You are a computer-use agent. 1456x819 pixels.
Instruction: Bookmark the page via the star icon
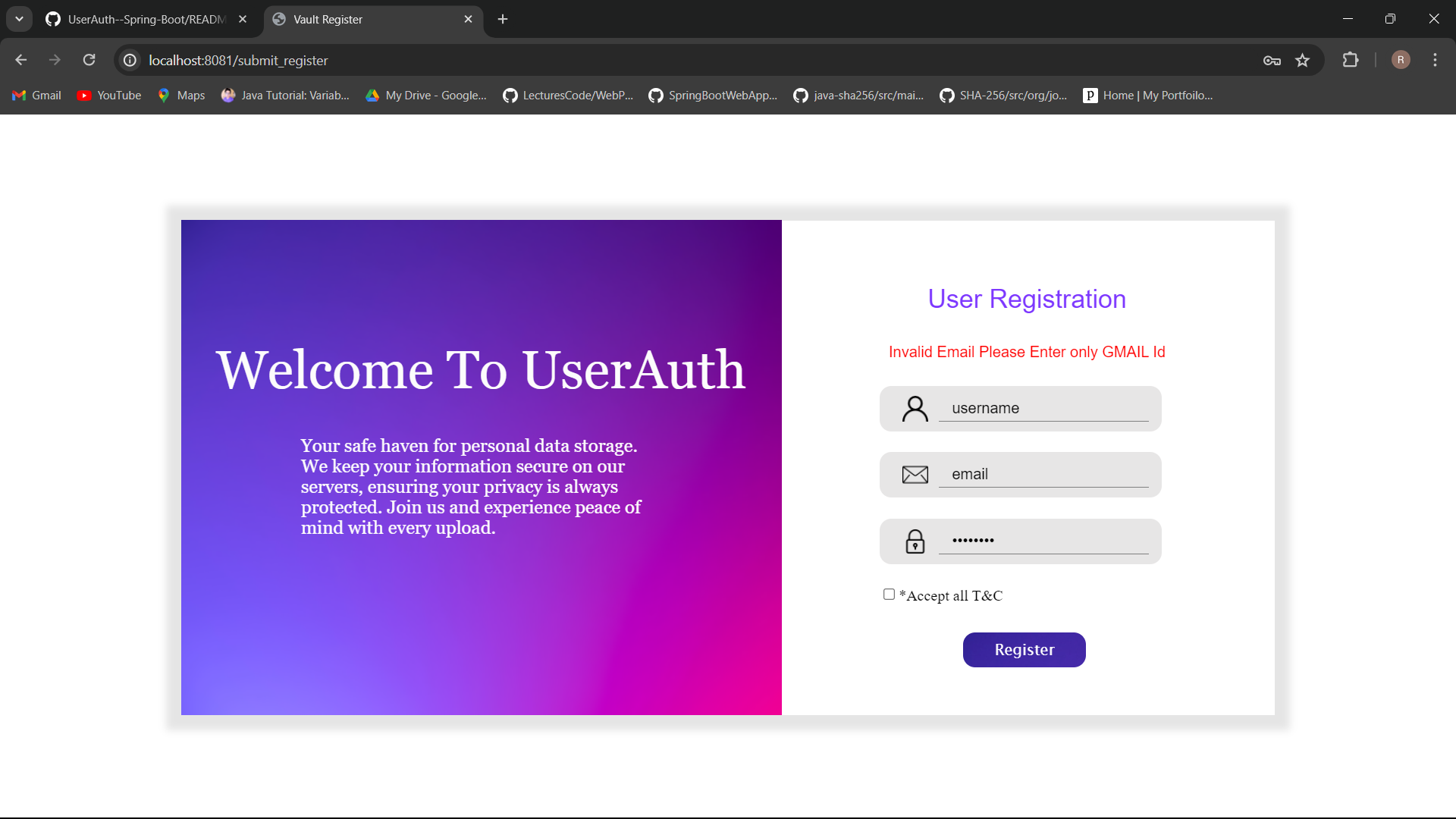point(1304,60)
